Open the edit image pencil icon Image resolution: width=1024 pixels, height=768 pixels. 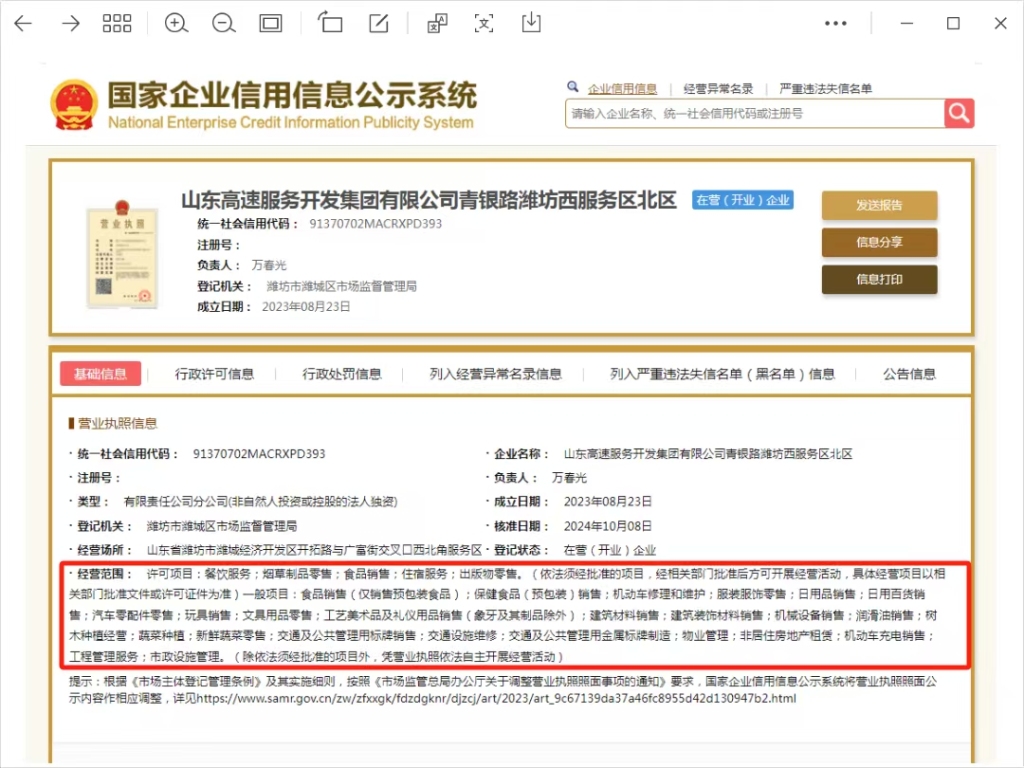(x=379, y=23)
